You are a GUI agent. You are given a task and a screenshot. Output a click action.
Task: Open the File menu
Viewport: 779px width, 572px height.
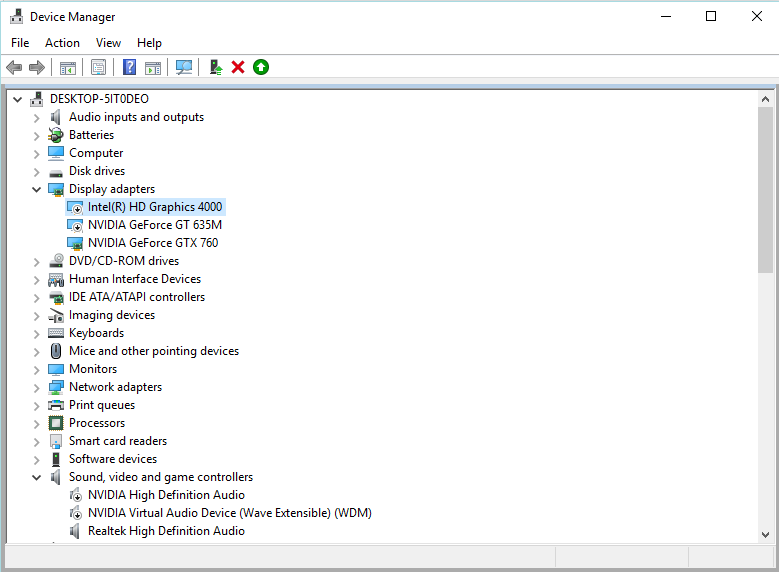[x=20, y=43]
